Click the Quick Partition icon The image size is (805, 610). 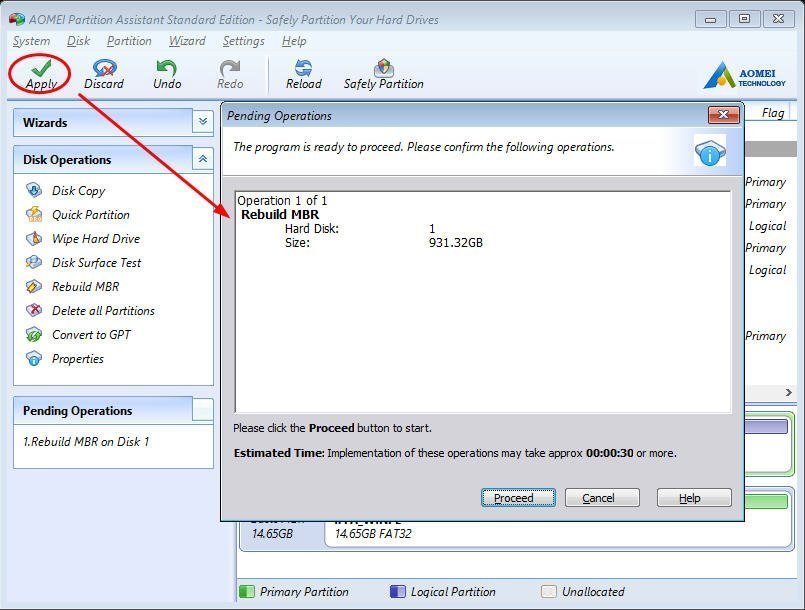(34, 214)
